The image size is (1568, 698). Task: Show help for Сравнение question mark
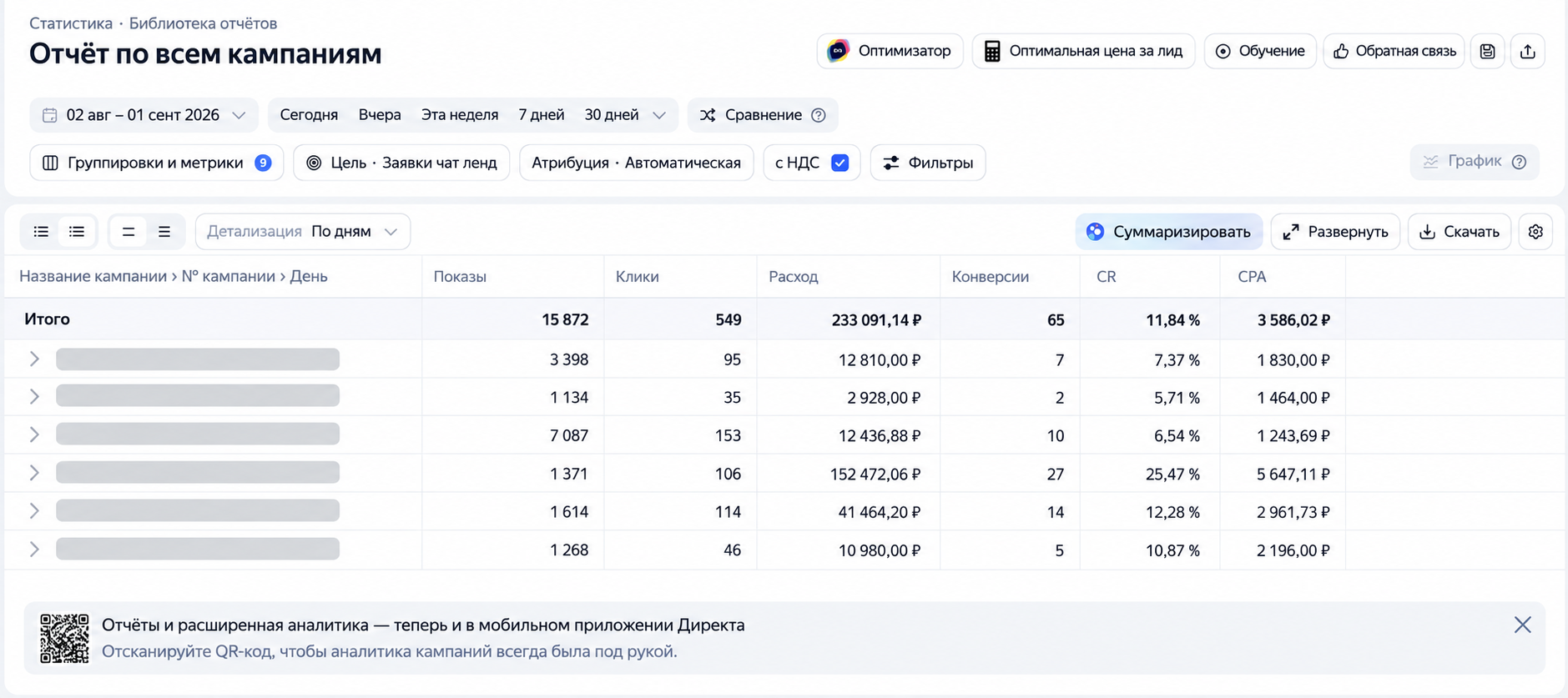pos(819,115)
